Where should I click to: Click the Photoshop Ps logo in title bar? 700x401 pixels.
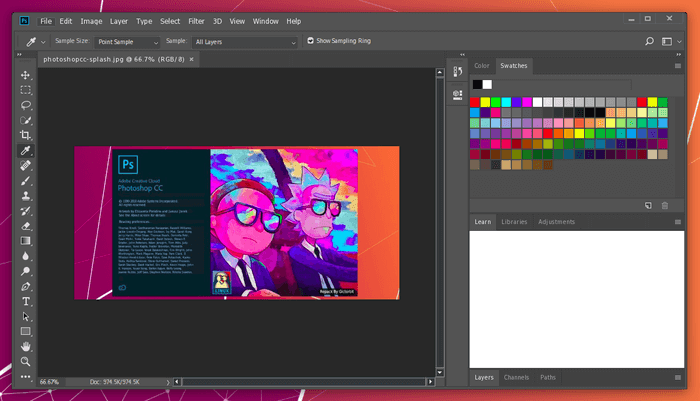coord(24,21)
